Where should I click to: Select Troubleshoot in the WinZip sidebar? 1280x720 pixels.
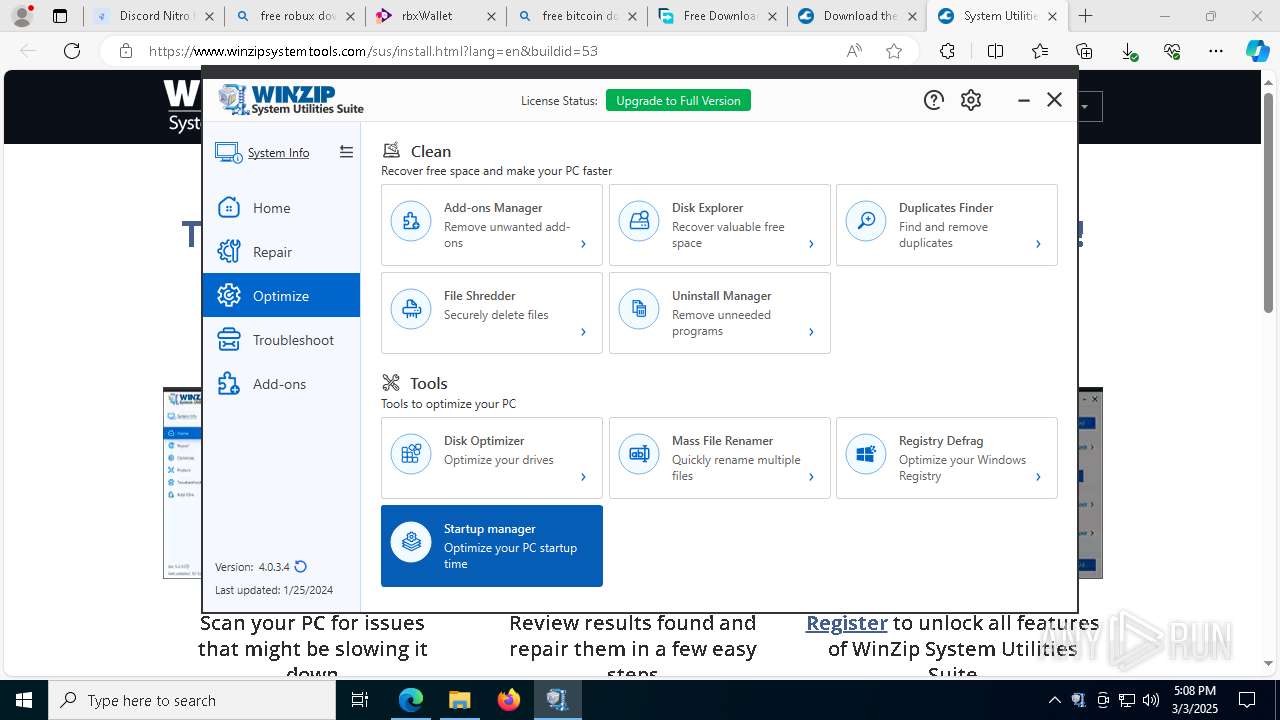pos(281,340)
